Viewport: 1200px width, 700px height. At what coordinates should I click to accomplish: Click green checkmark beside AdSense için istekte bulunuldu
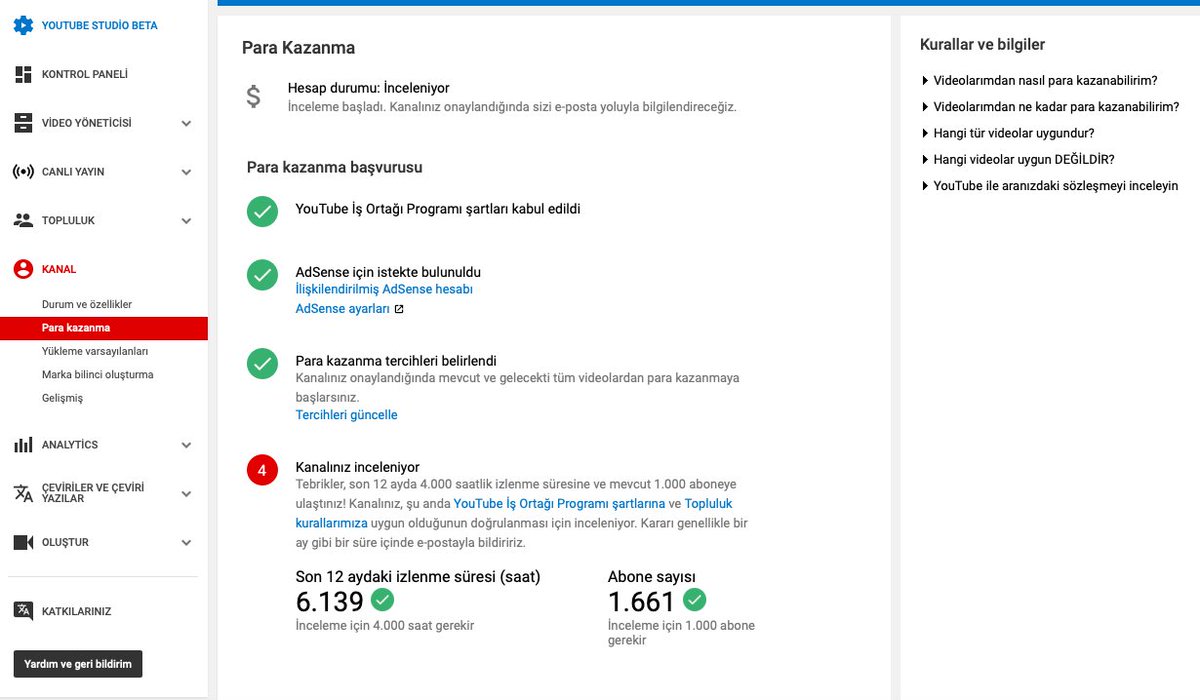[262, 274]
